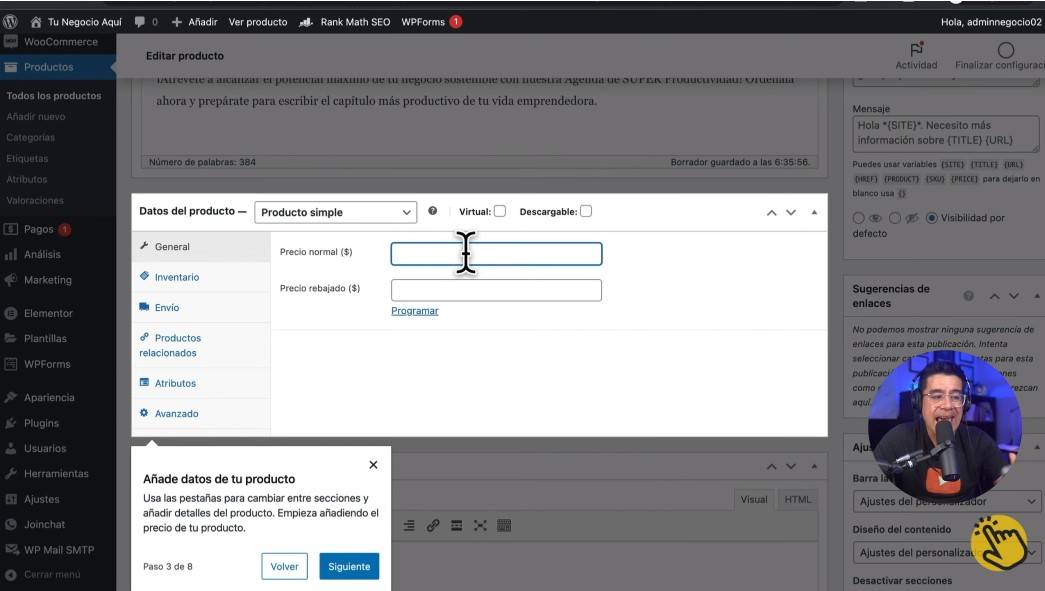Switch the editor to the Visual tab

754,499
